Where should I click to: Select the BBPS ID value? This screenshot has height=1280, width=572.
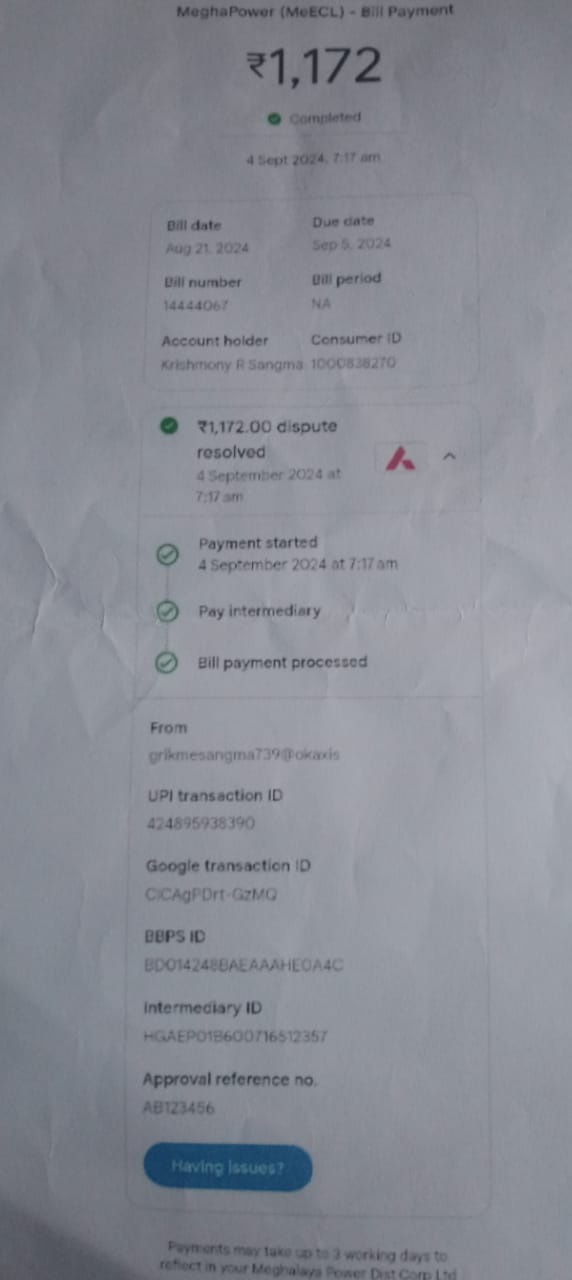tap(244, 966)
